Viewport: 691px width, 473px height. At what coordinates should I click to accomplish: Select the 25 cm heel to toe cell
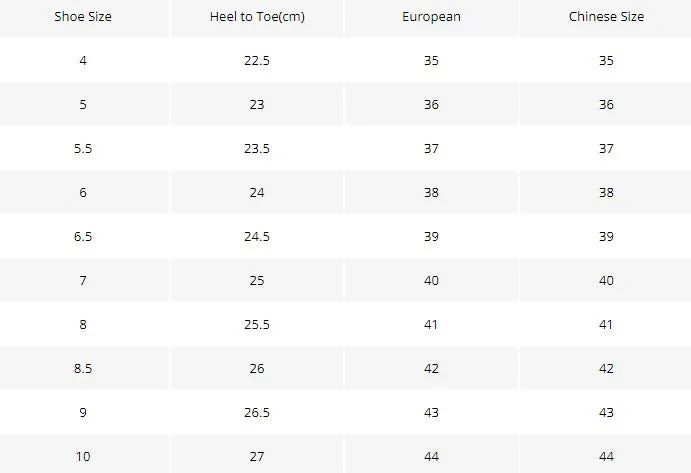[257, 281]
